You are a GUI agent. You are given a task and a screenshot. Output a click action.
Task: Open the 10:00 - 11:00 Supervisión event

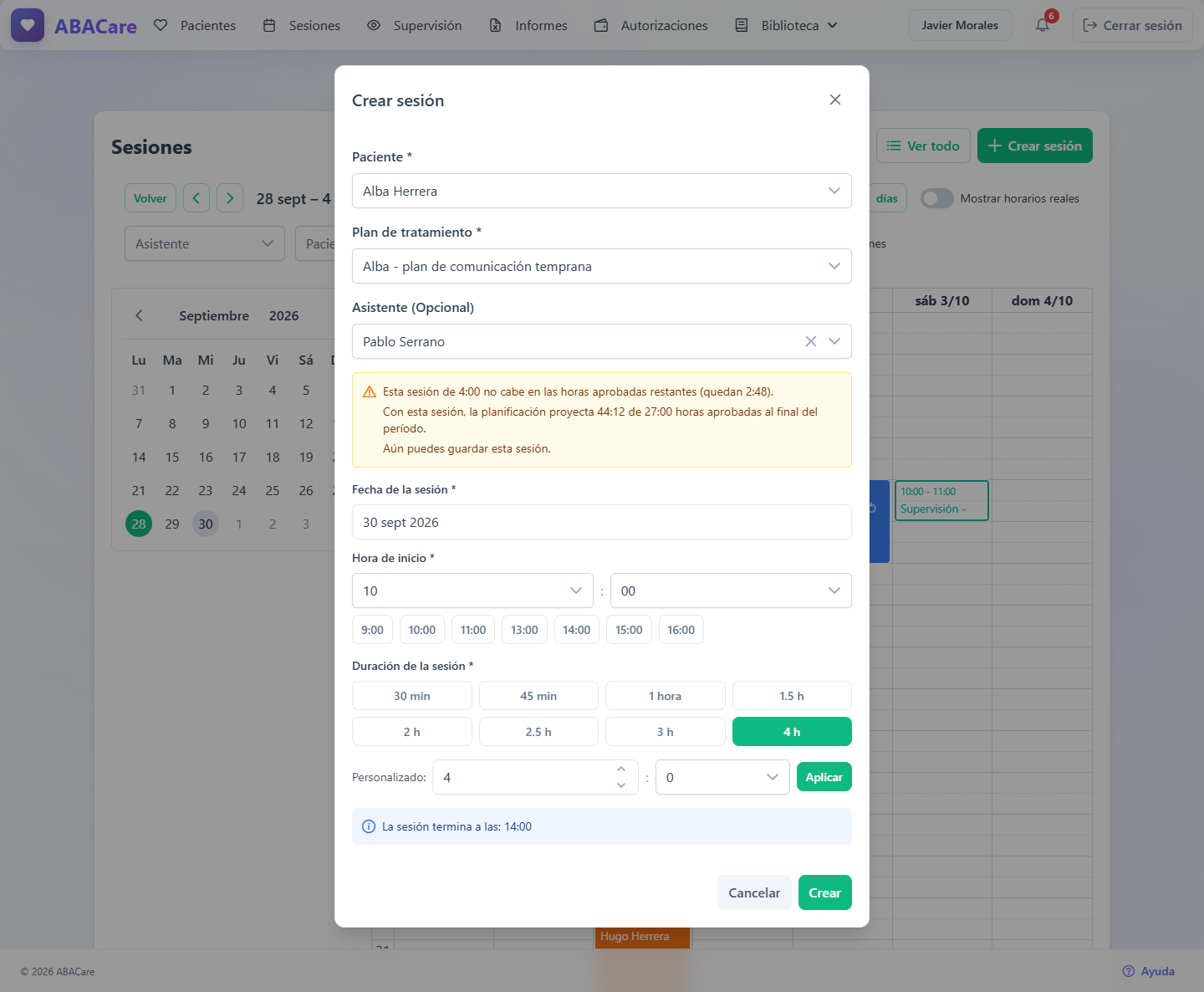[941, 500]
